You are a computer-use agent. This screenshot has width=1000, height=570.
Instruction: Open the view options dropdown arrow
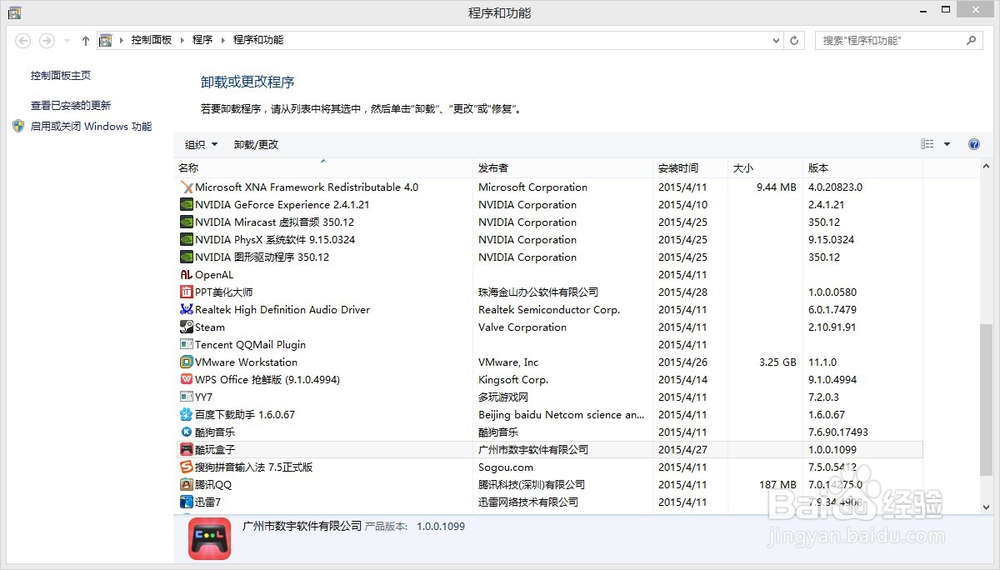point(947,144)
